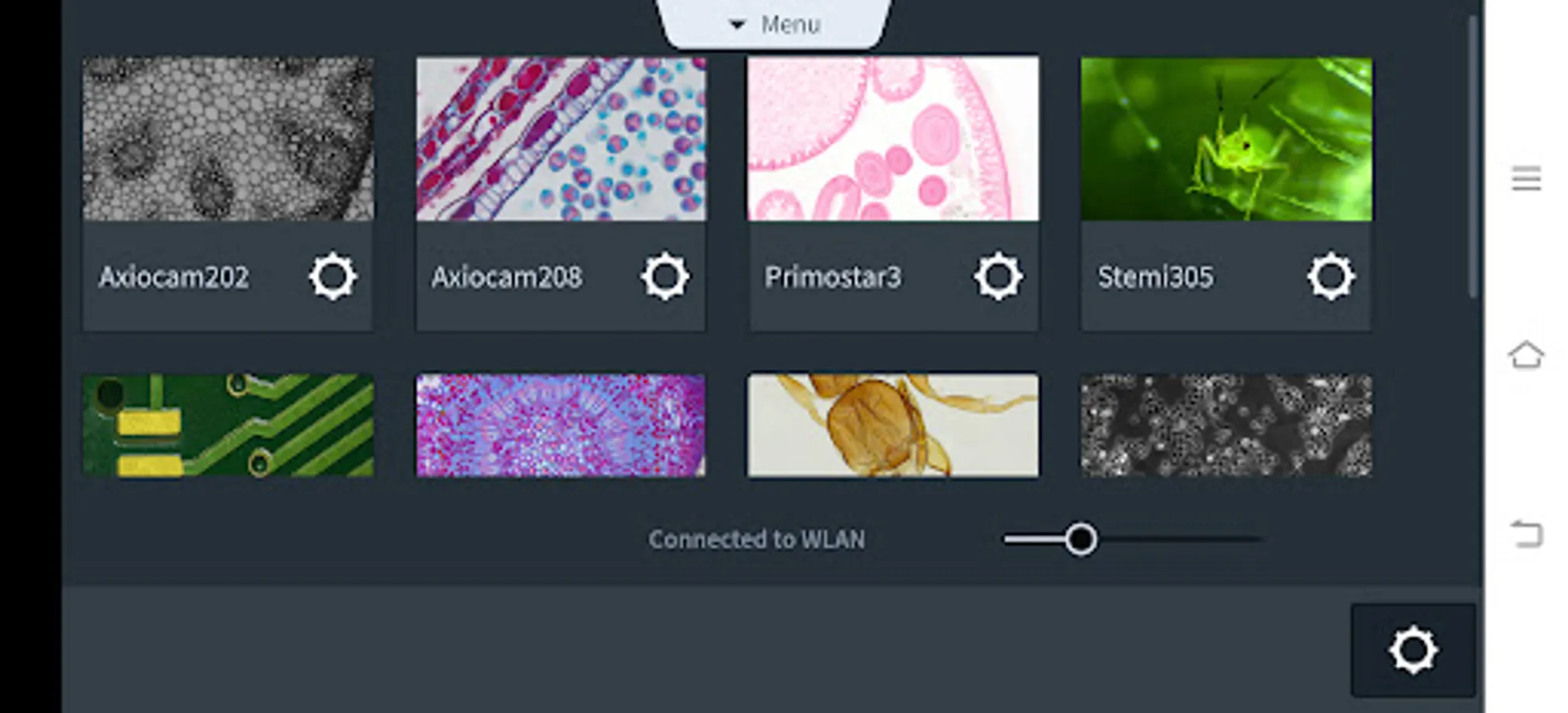
Task: Expand the Menu pull-down tab
Action: (x=774, y=24)
